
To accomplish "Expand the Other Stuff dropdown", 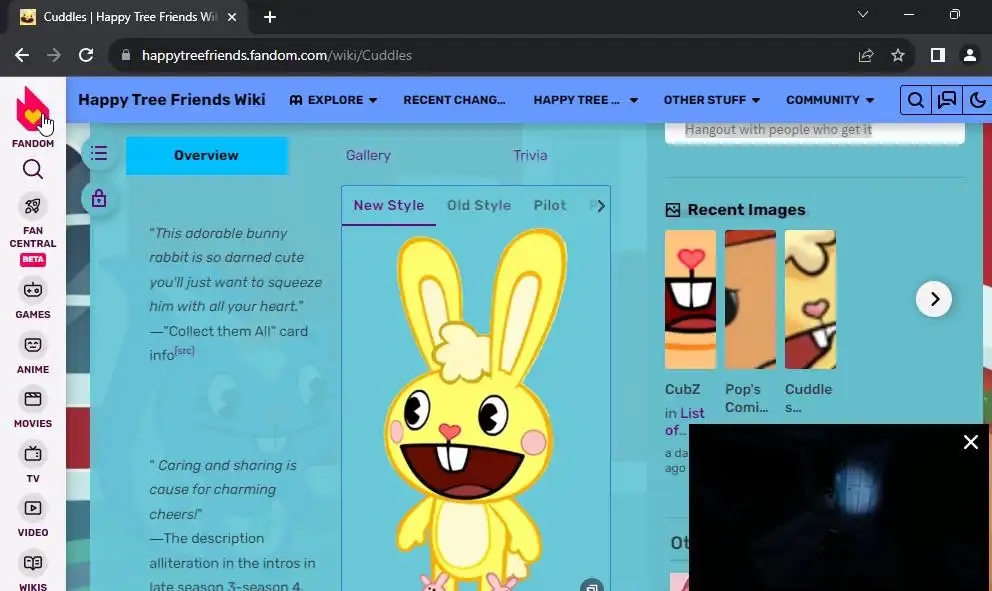I will pyautogui.click(x=712, y=100).
